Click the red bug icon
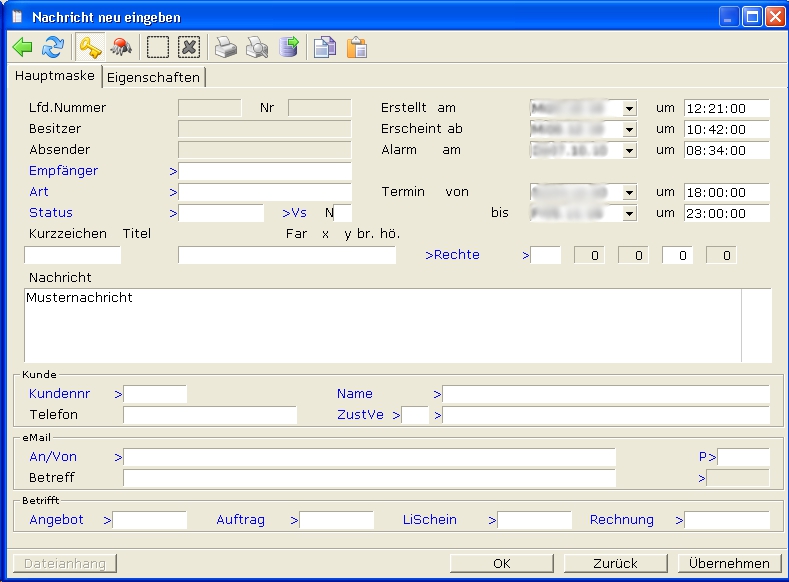789x582 pixels. pos(121,48)
